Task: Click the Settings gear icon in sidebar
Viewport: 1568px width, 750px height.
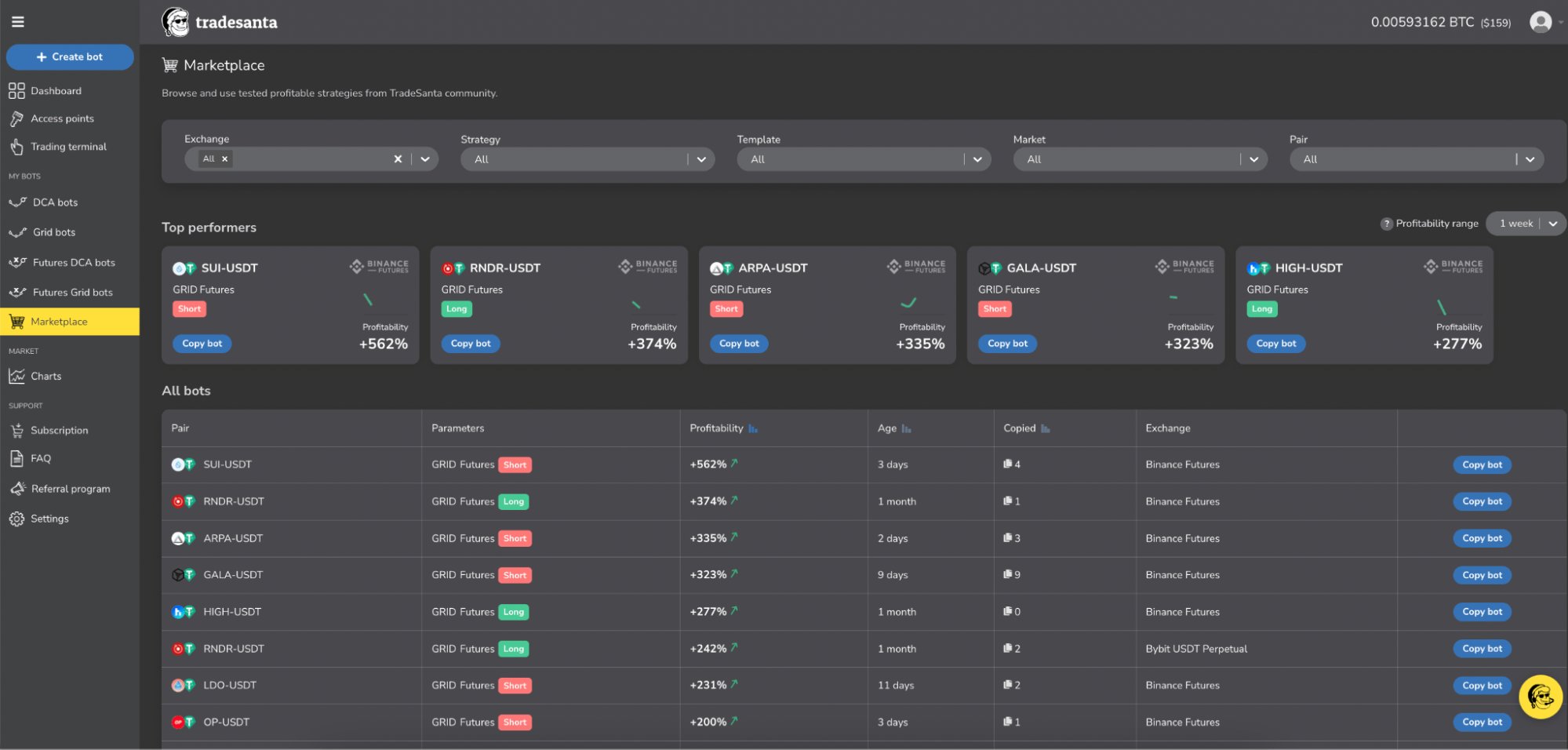Action: pos(16,519)
